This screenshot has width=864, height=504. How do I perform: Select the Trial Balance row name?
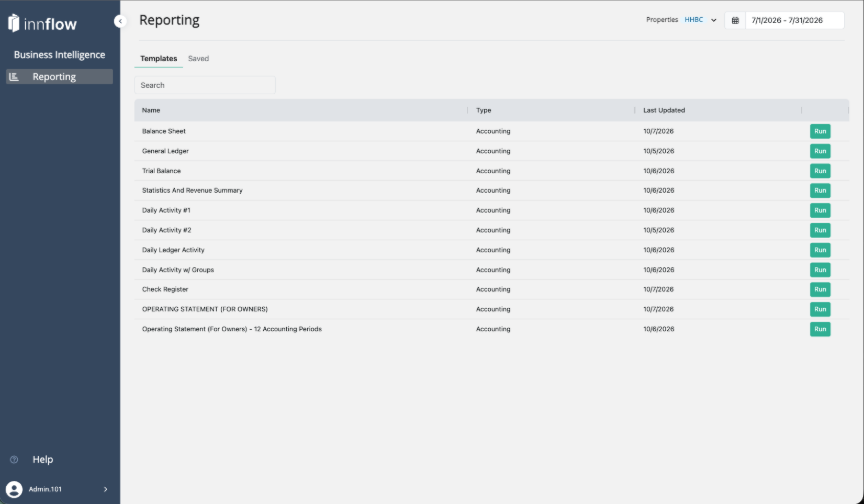pos(161,171)
